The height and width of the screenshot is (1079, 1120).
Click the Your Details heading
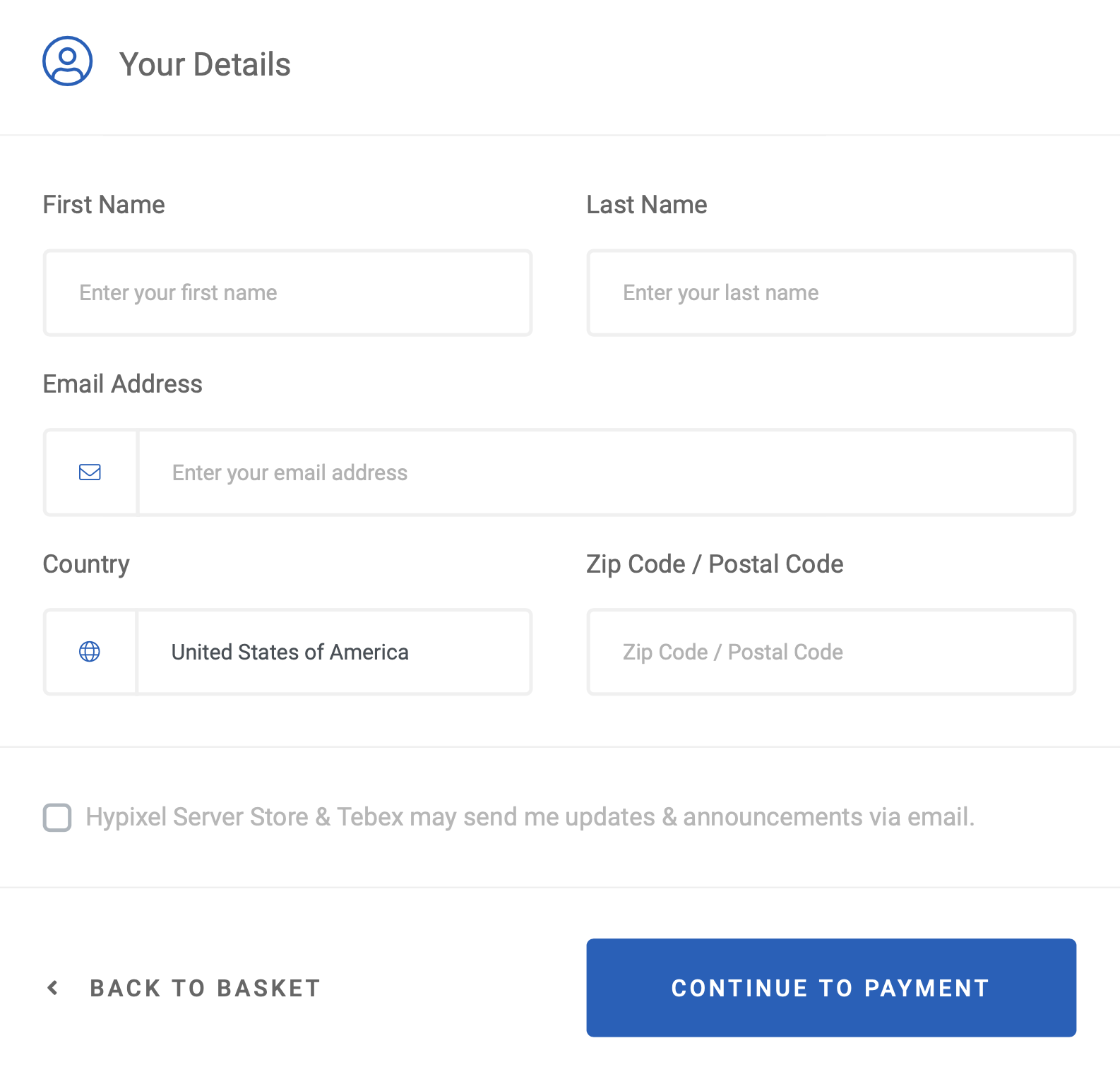205,64
